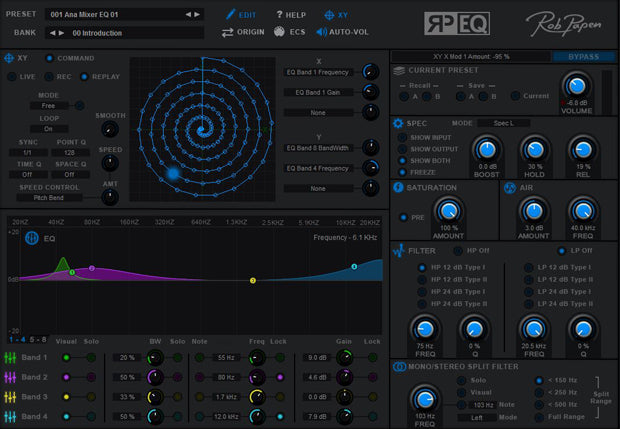Click the VOLUME knob
Image resolution: width=620 pixels, height=429 pixels.
576,86
